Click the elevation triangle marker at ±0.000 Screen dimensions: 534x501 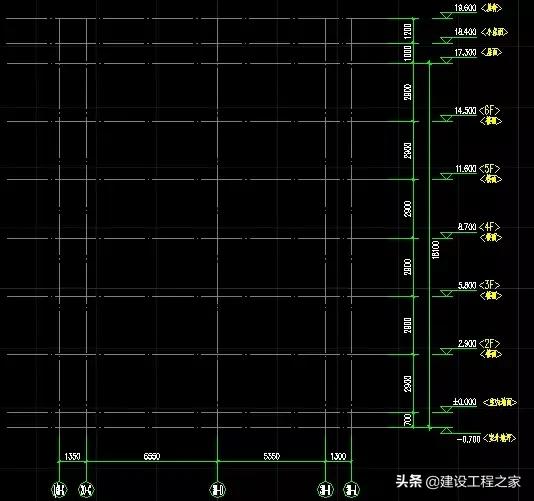pyautogui.click(x=446, y=409)
